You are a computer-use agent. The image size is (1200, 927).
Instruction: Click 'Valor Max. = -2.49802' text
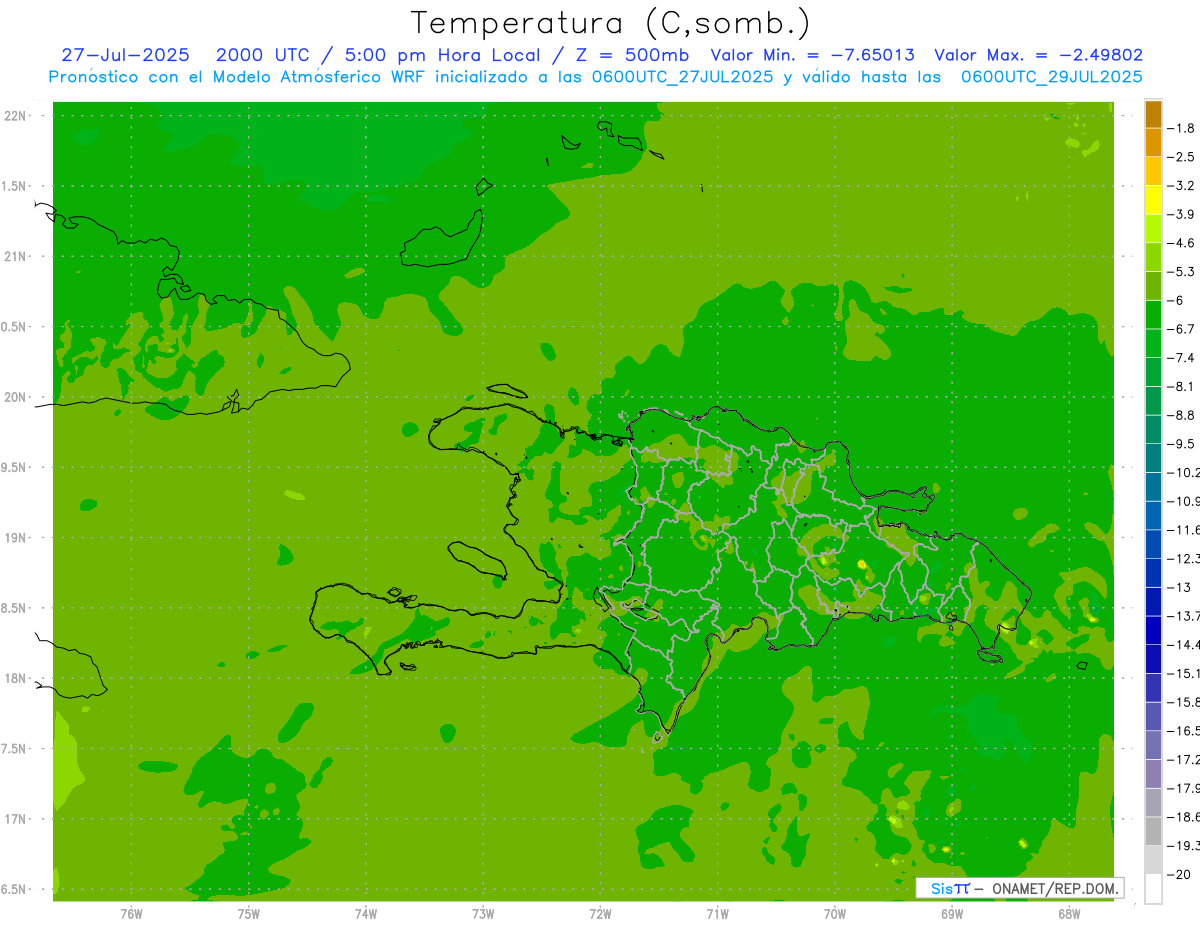click(x=1038, y=55)
